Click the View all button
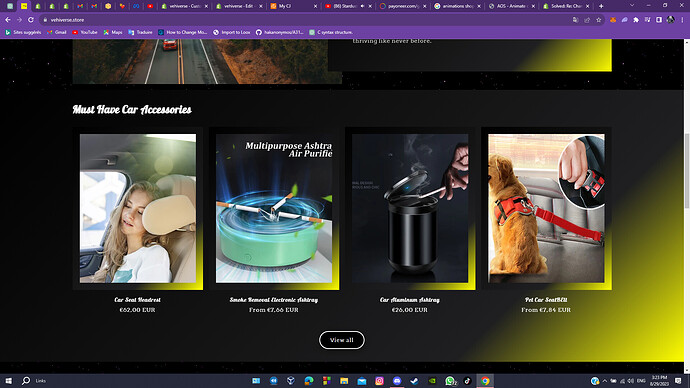The width and height of the screenshot is (690, 388). click(341, 340)
